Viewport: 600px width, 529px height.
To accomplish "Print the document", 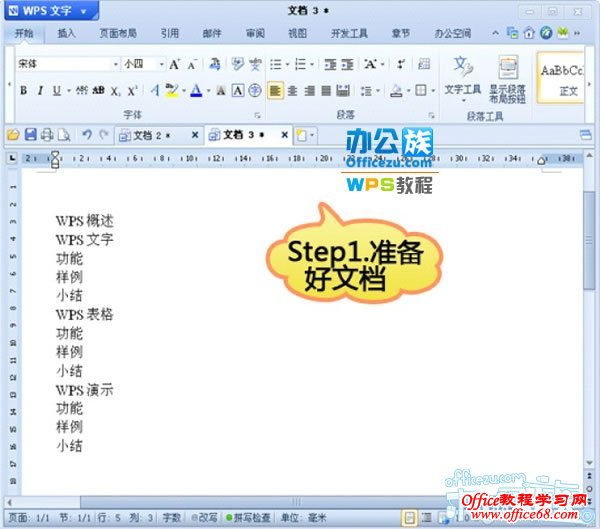I will click(x=47, y=135).
